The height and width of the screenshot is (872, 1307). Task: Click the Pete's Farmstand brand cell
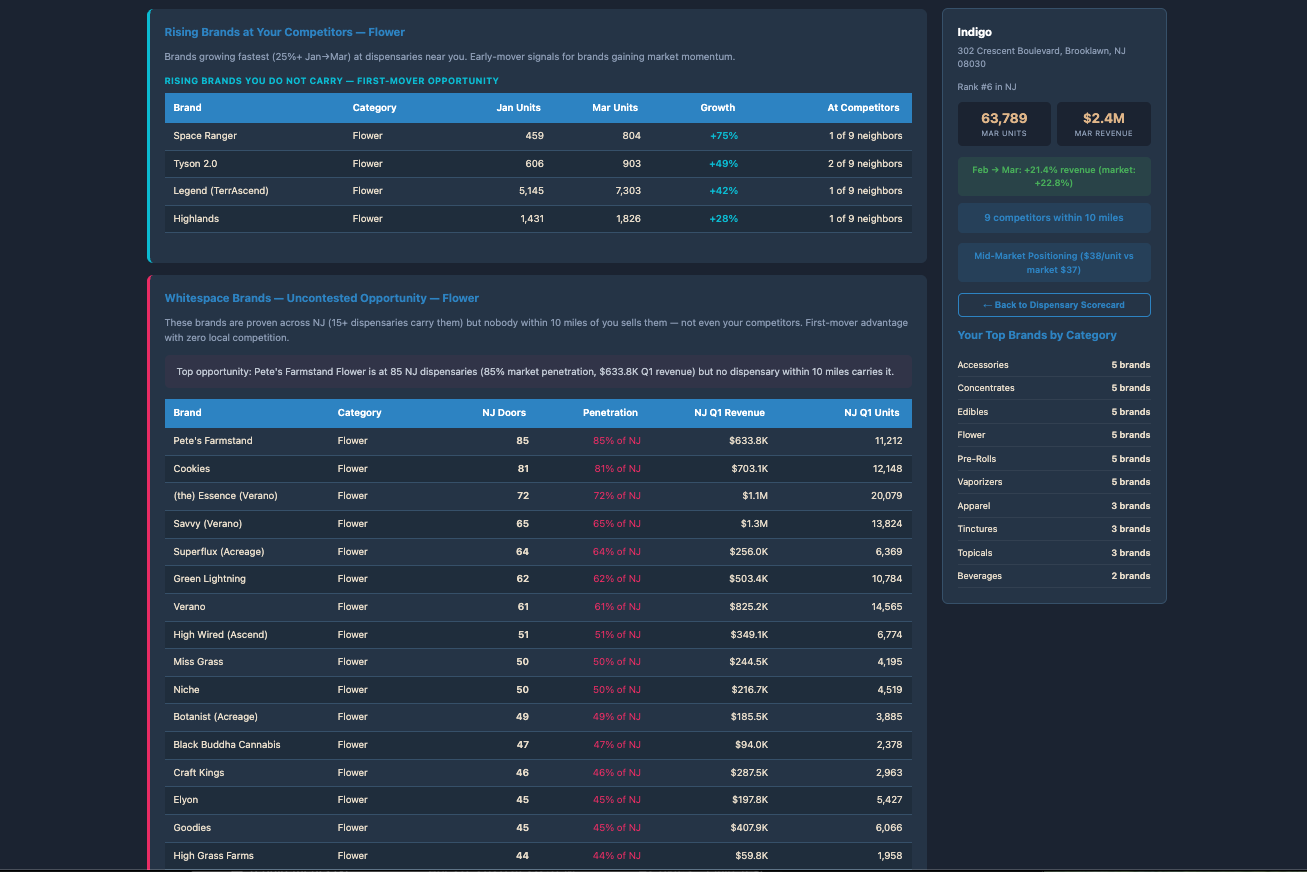point(213,441)
